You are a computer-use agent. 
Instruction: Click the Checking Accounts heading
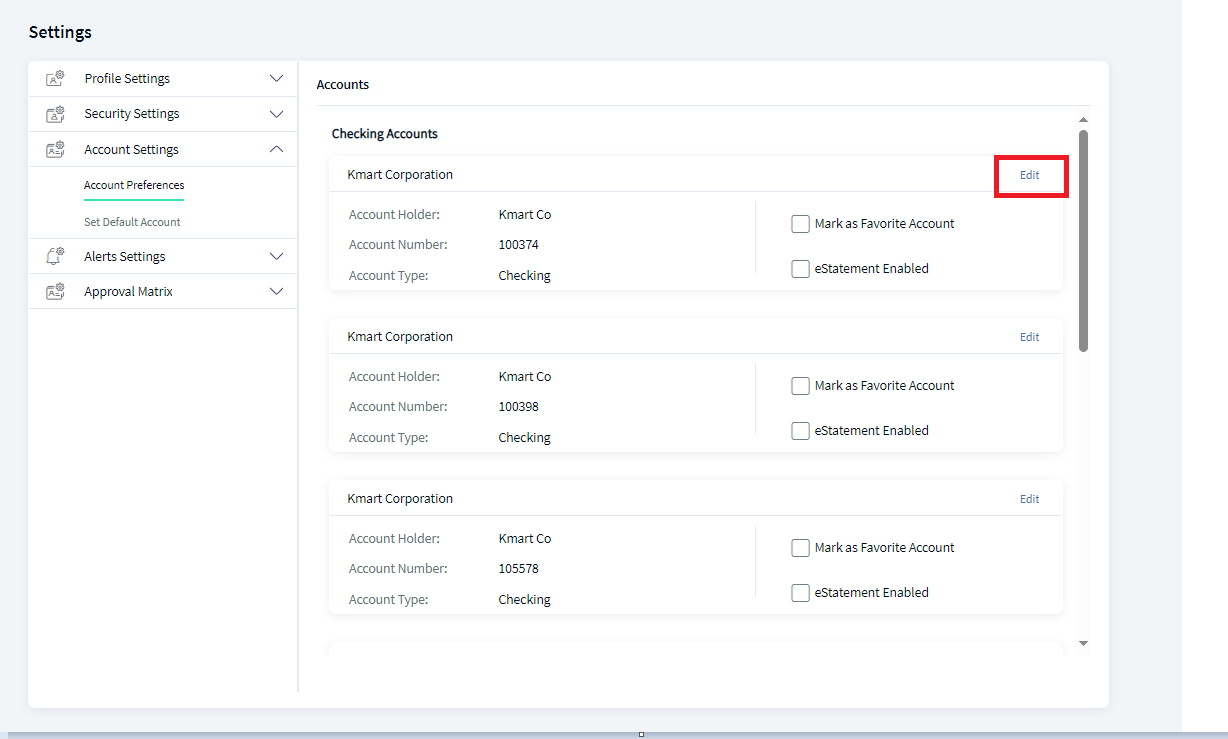coord(385,134)
